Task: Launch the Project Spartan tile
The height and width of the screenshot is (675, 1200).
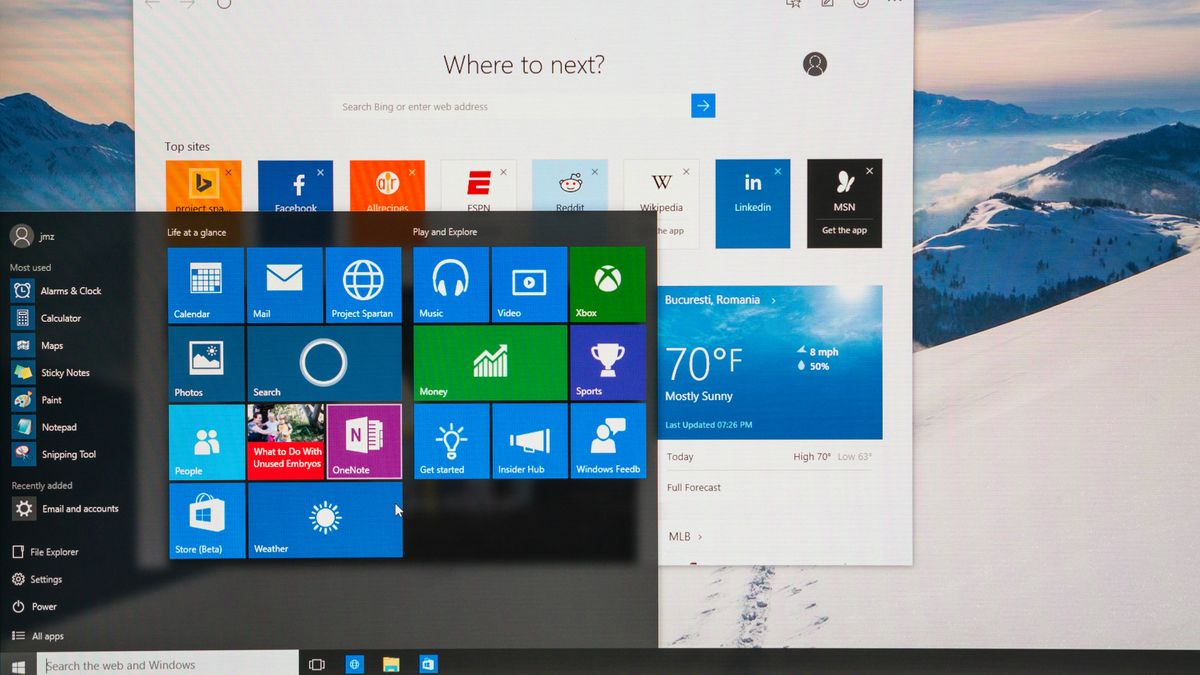Action: tap(363, 285)
